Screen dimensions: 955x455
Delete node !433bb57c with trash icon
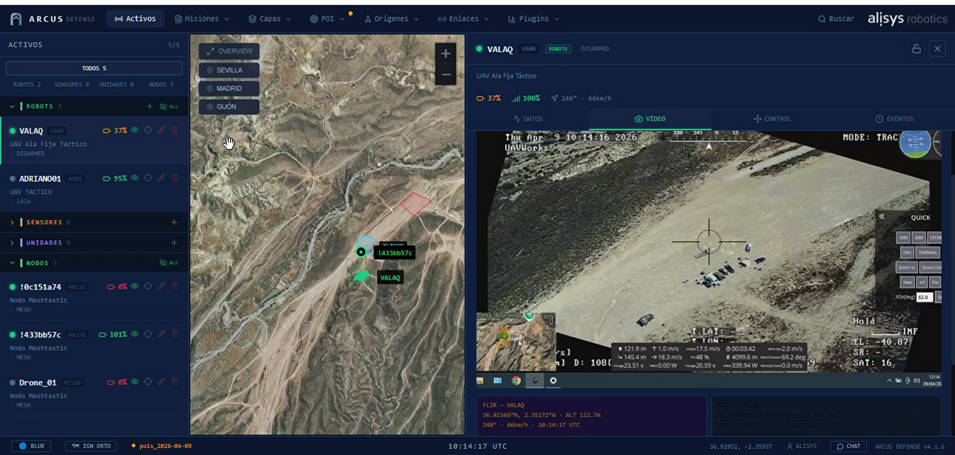(x=175, y=334)
